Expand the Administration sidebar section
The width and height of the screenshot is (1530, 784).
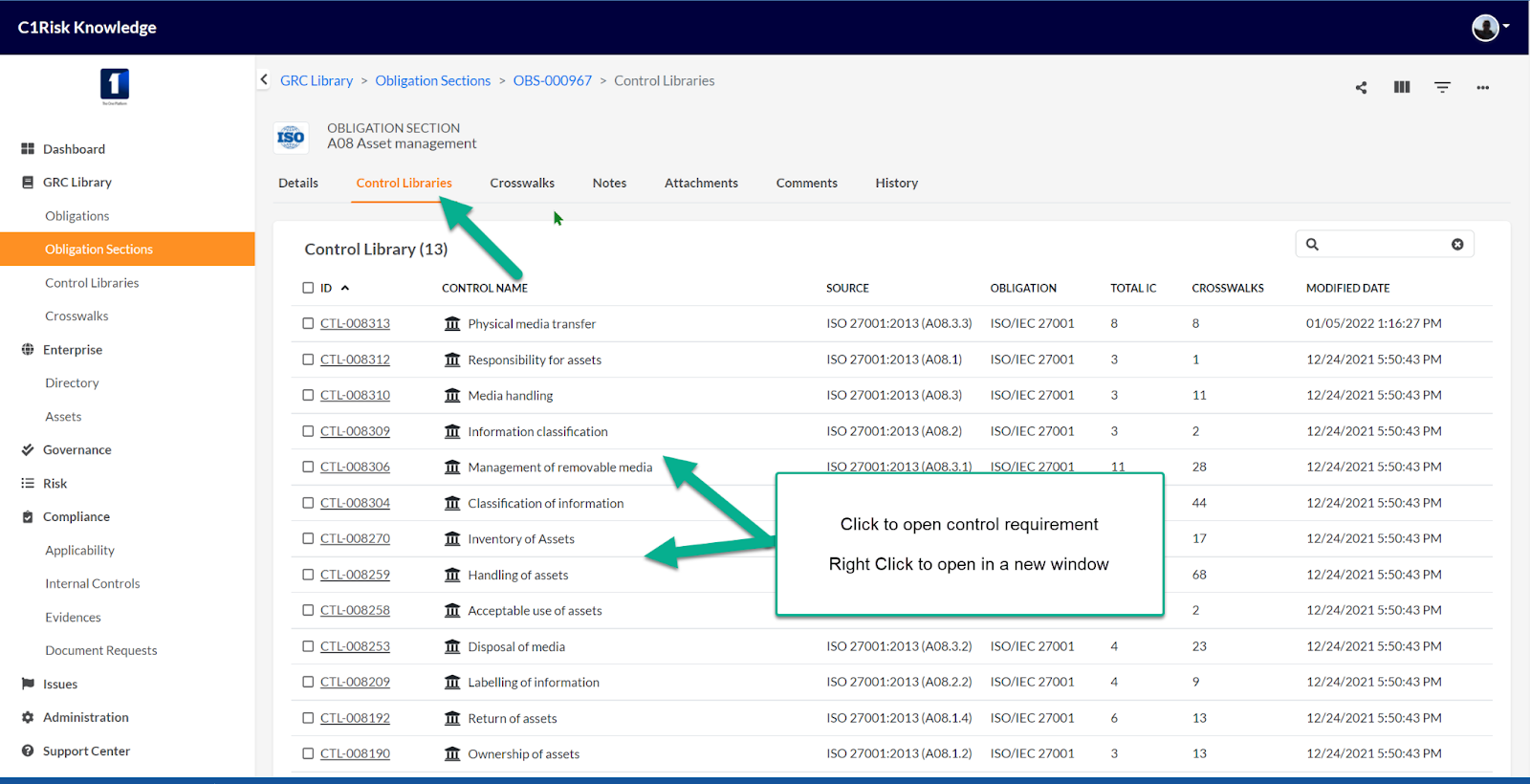[x=86, y=717]
